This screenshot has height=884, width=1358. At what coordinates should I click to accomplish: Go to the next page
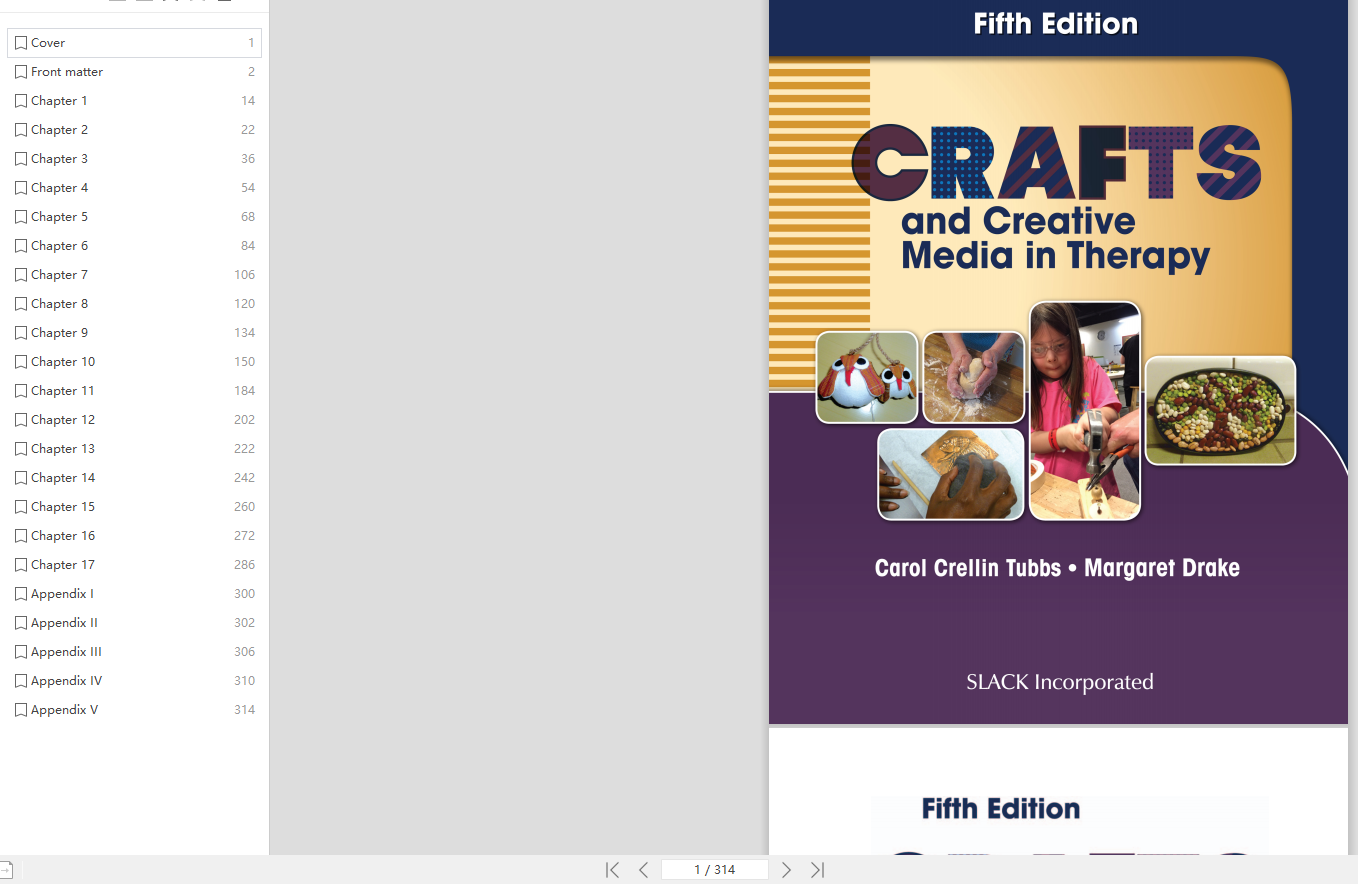click(x=786, y=870)
